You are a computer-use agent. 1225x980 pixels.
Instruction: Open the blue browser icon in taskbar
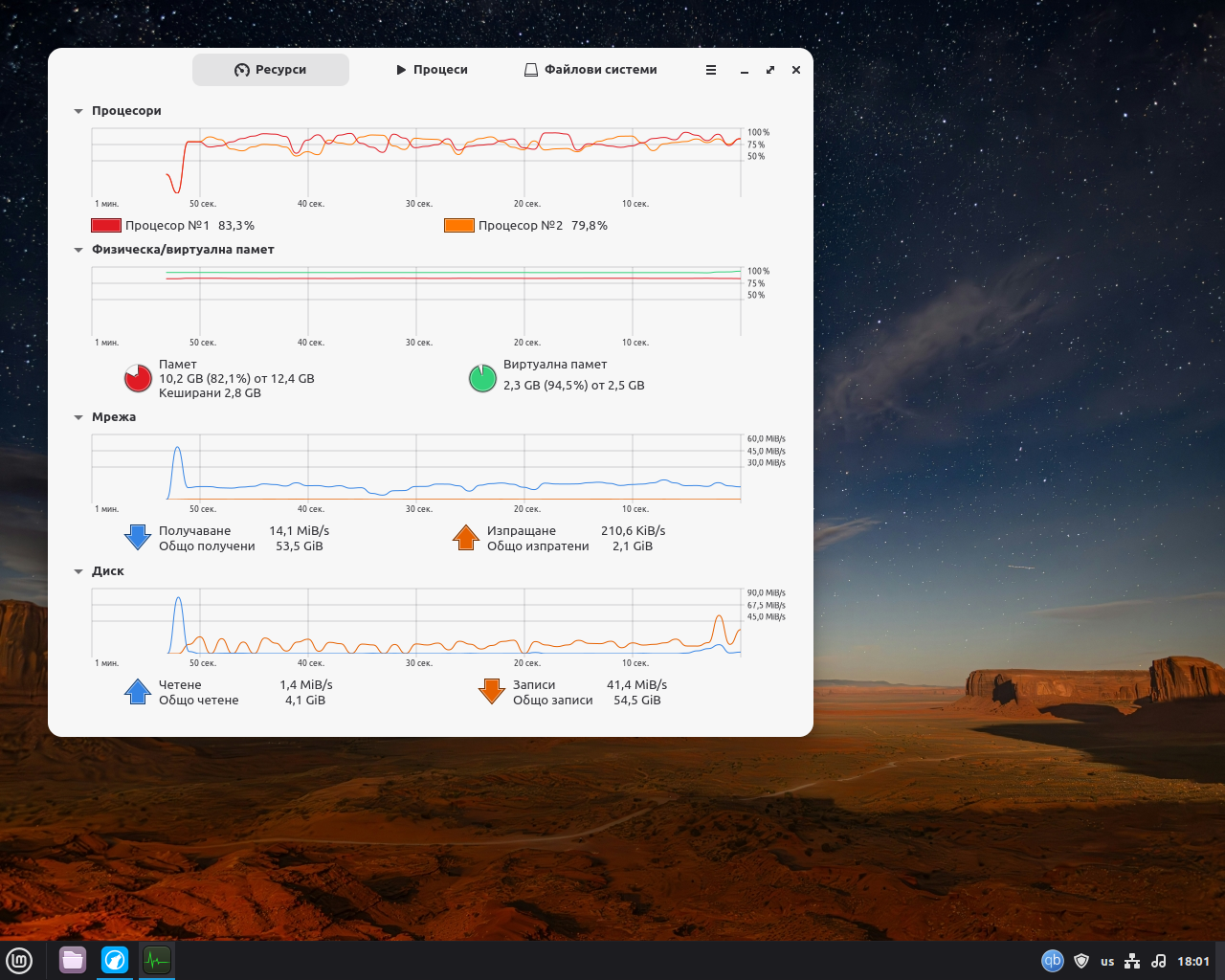(115, 960)
